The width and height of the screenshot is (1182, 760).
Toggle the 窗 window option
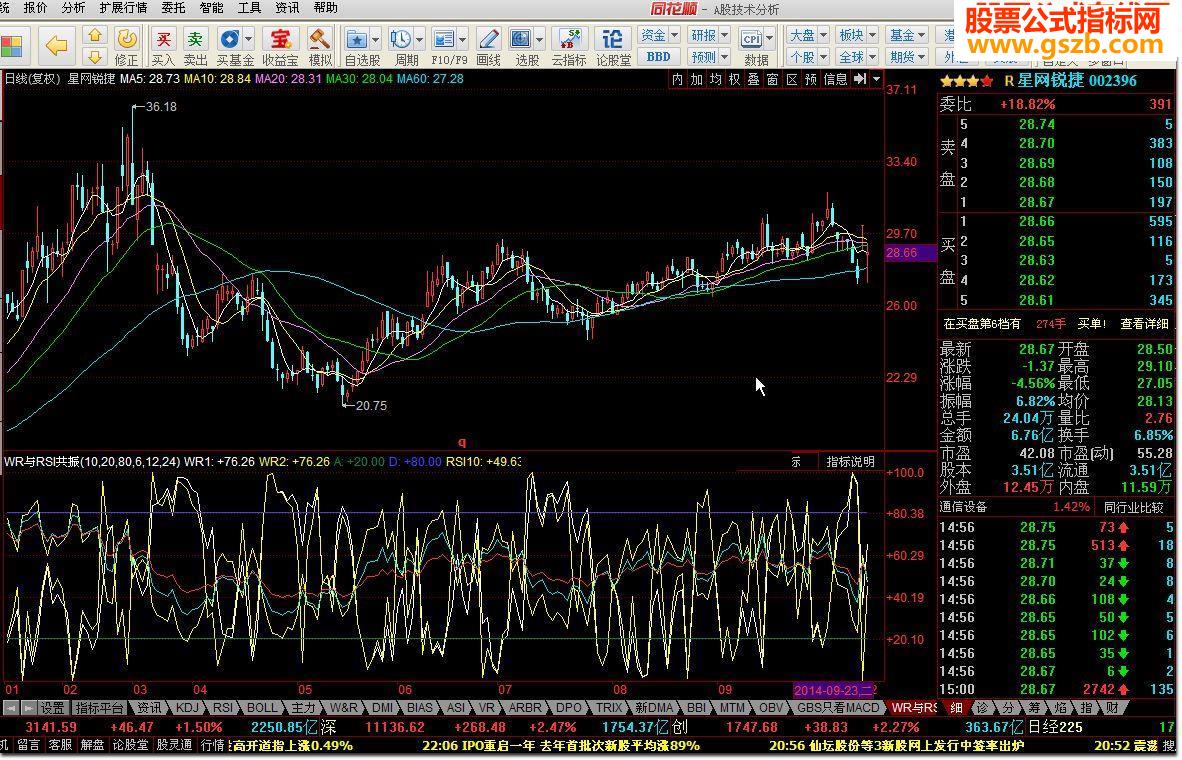click(773, 79)
